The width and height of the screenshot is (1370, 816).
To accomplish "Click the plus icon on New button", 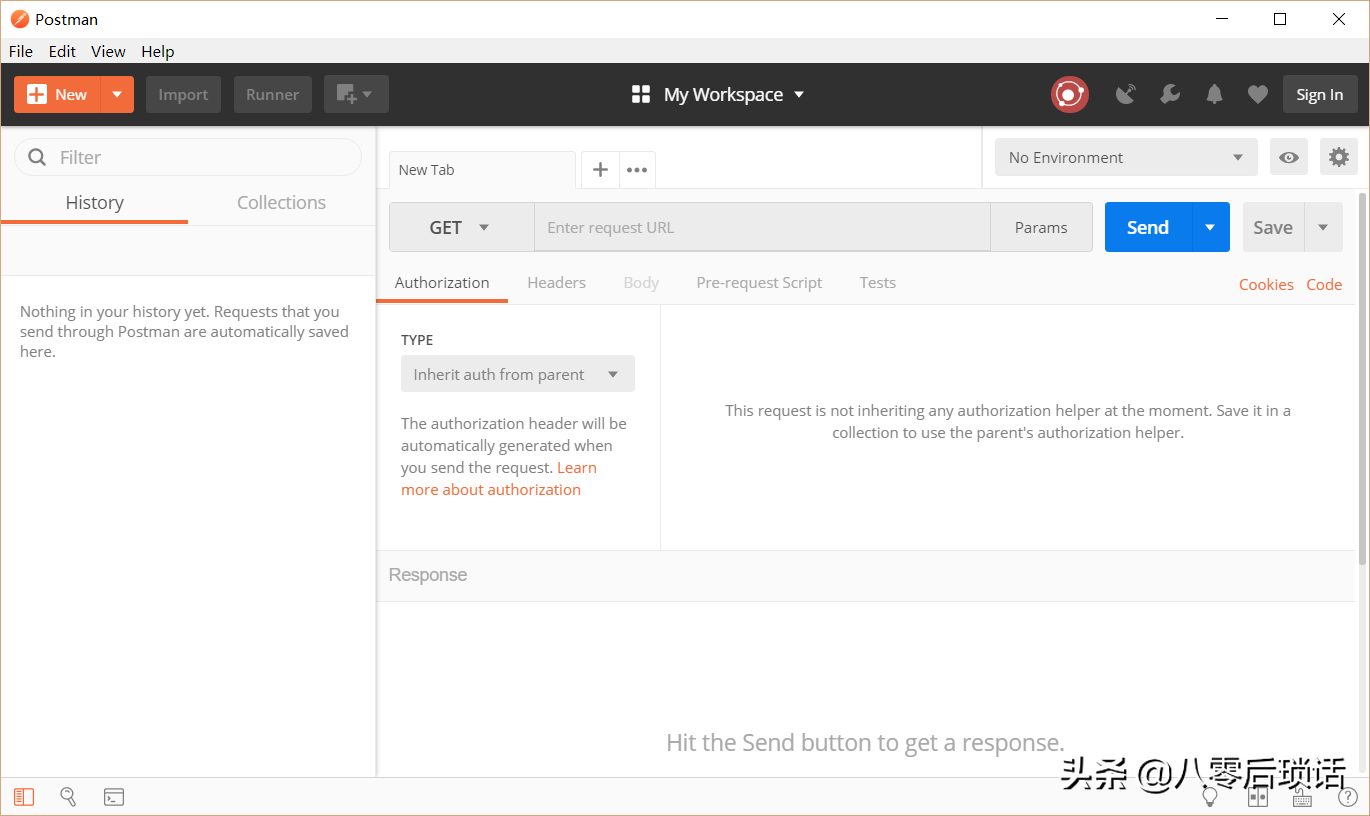I will (37, 94).
